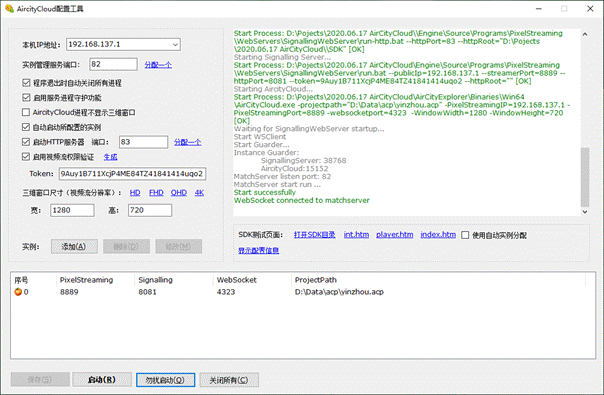Click the generate token link

pos(111,157)
